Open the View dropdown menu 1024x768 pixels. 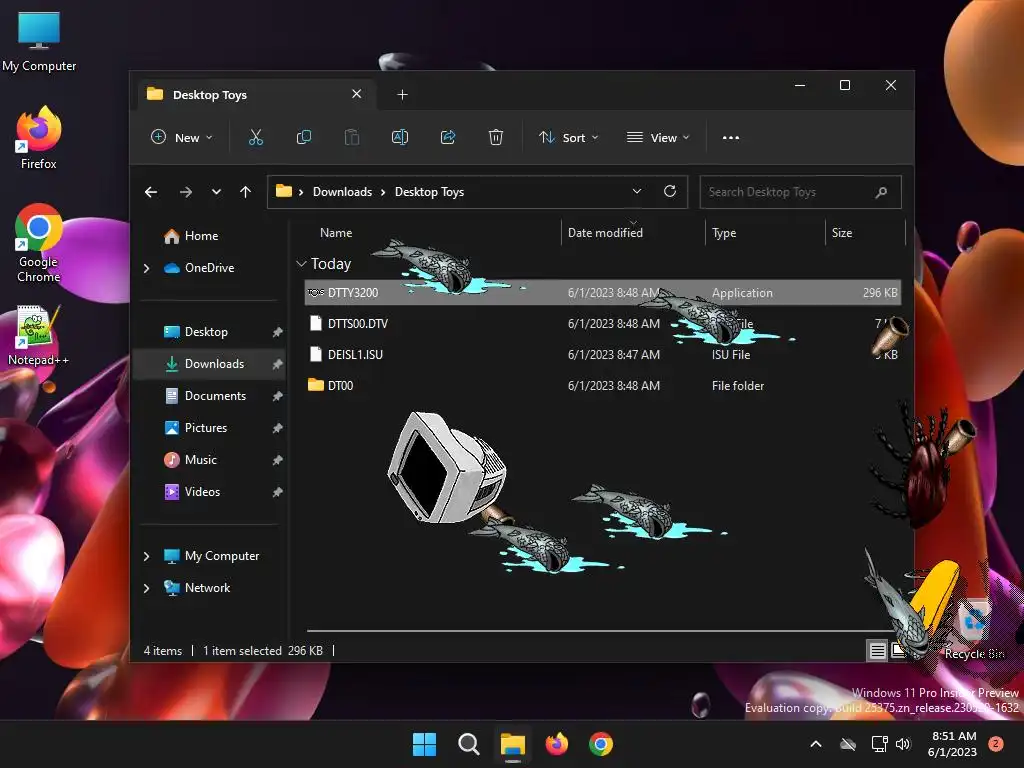(x=658, y=137)
